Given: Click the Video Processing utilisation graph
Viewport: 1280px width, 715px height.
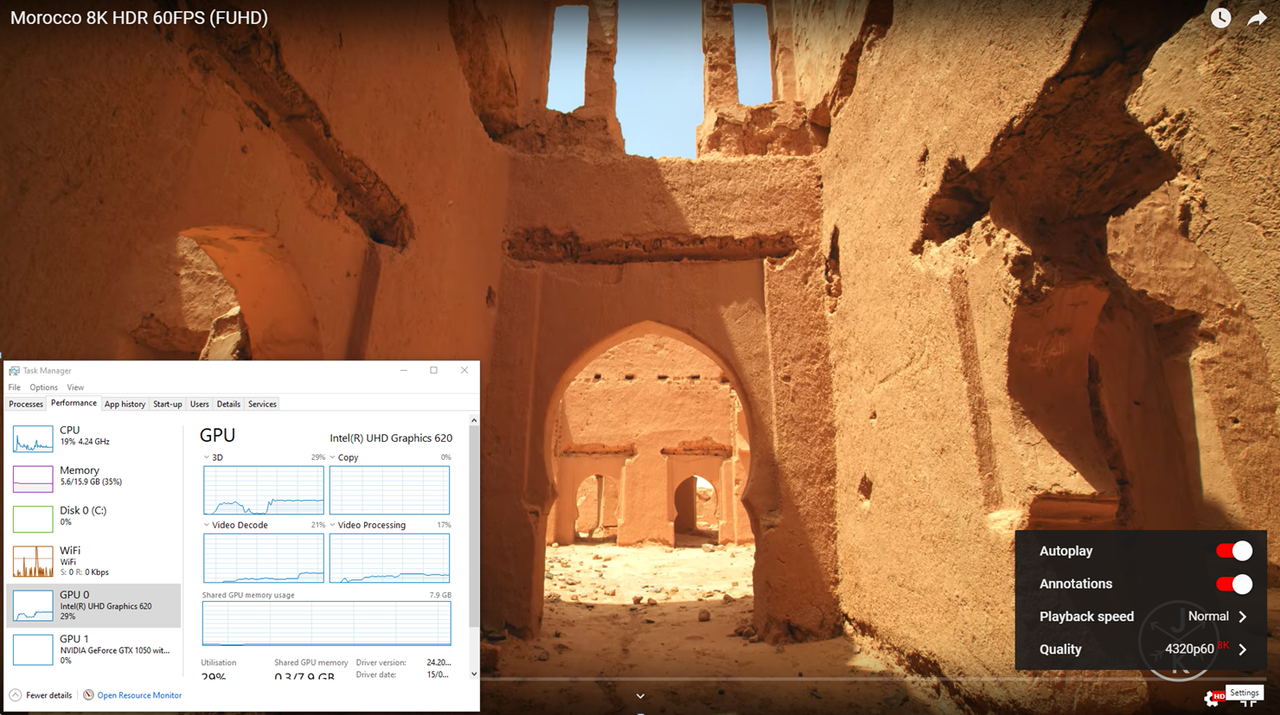Looking at the screenshot, I should 390,558.
